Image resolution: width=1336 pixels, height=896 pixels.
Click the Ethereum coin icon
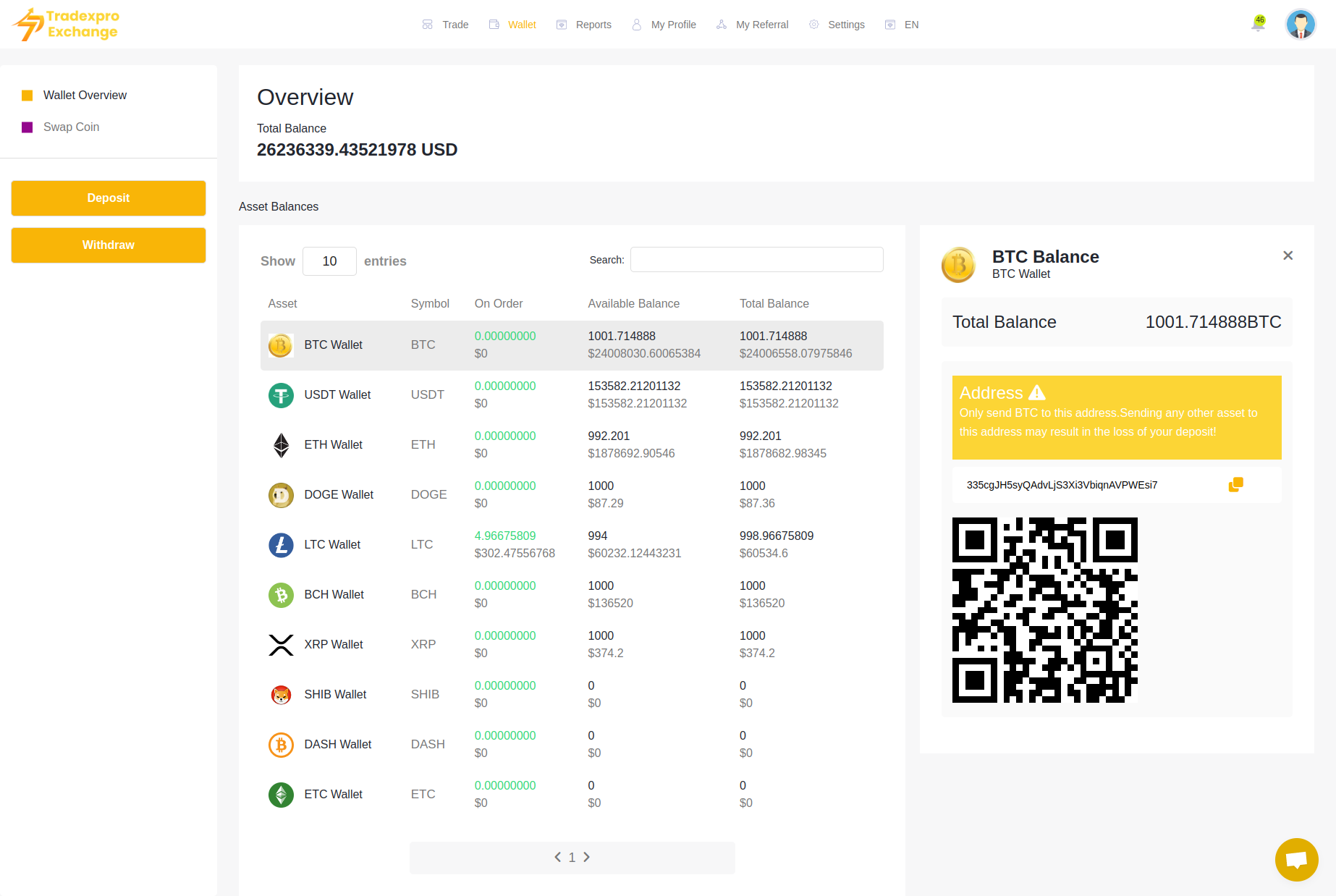(281, 445)
